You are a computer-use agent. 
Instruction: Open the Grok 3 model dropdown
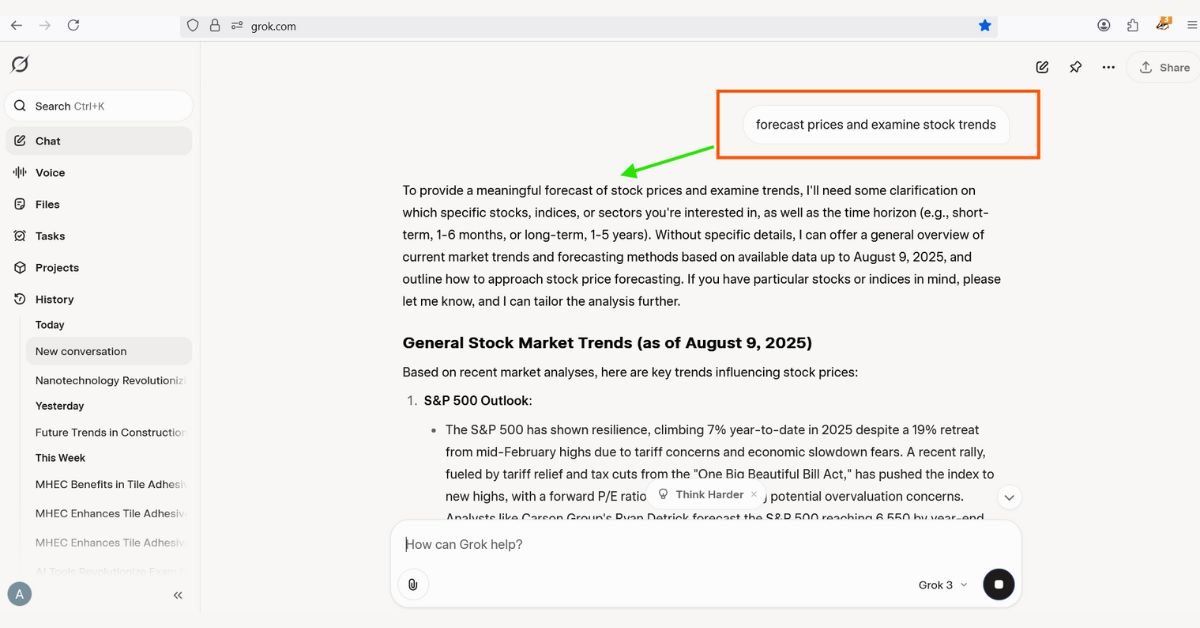coord(942,585)
